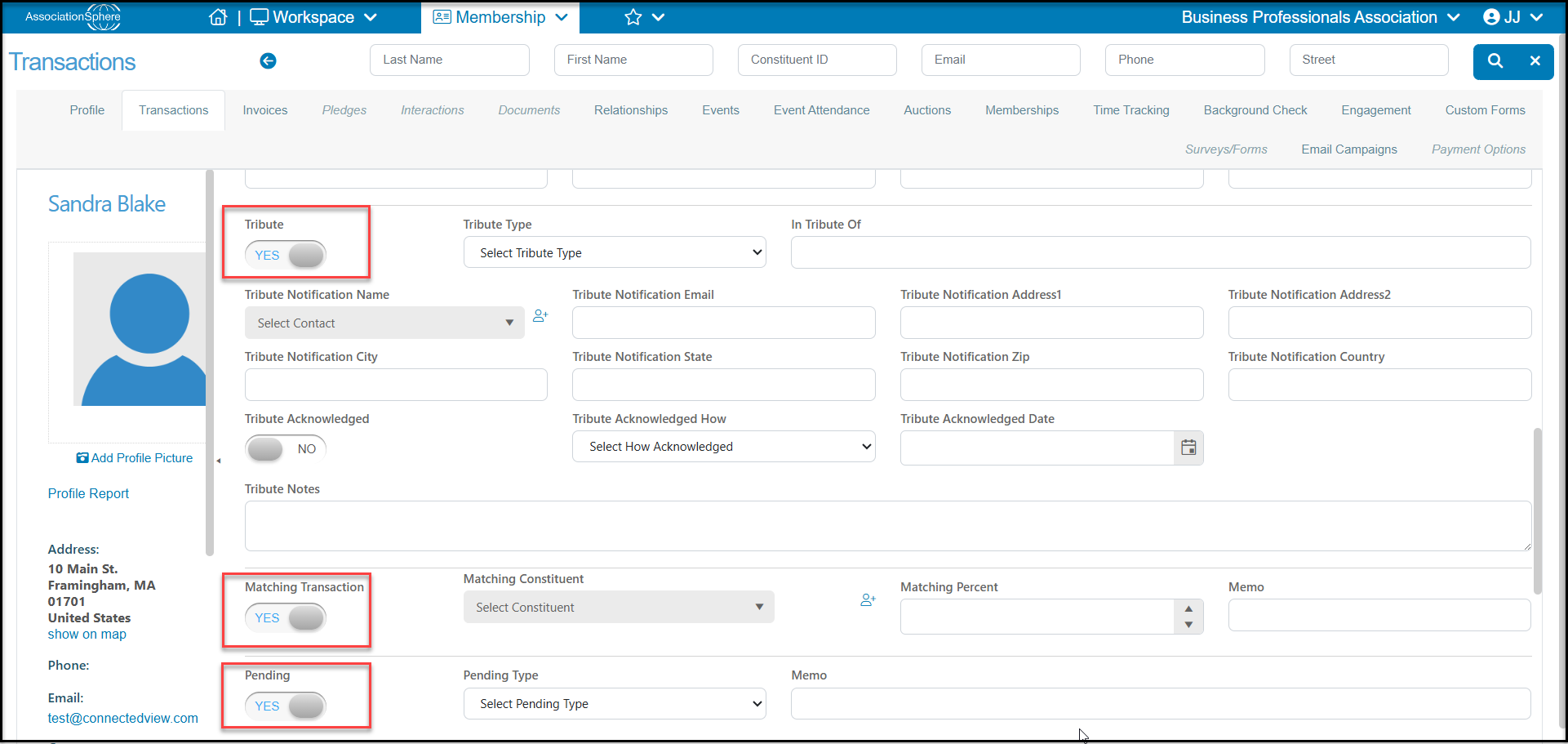Open the Select How Acknowledged dropdown

(x=723, y=447)
